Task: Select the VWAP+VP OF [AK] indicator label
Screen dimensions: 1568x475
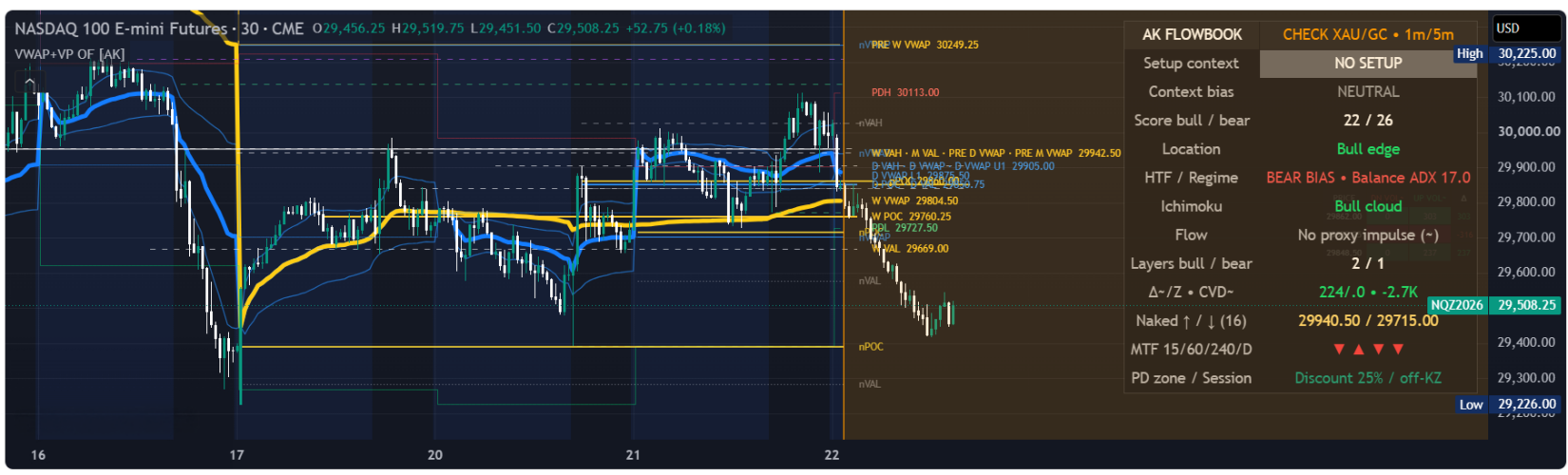Action: (69, 54)
